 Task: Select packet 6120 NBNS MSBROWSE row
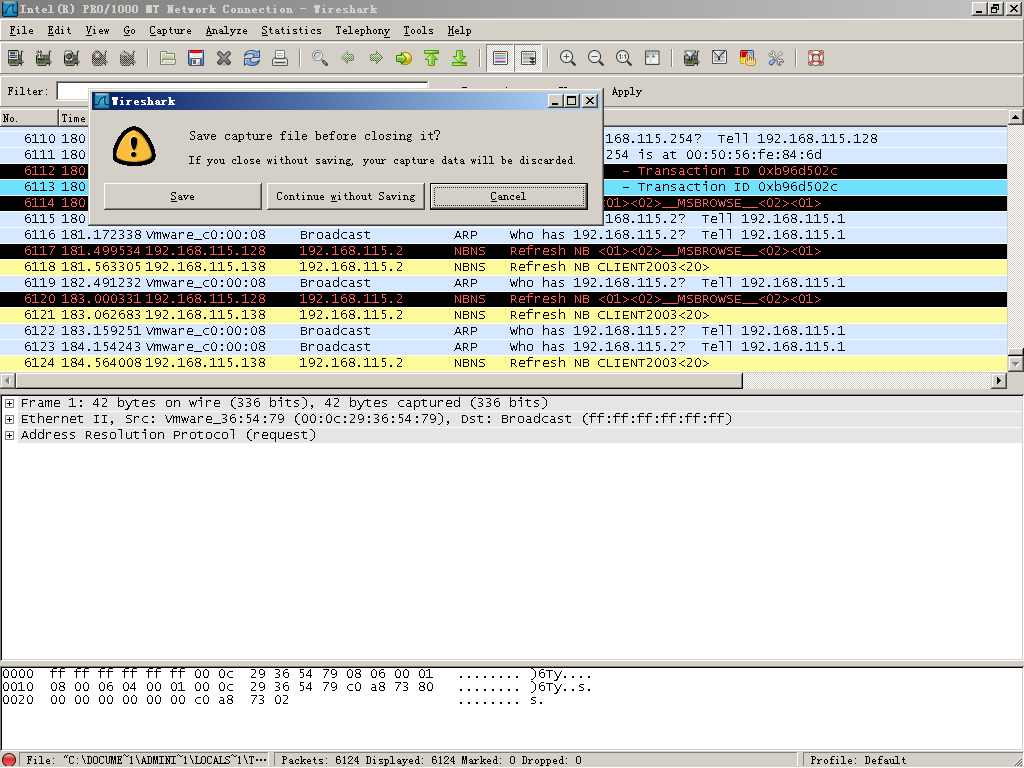(x=504, y=298)
